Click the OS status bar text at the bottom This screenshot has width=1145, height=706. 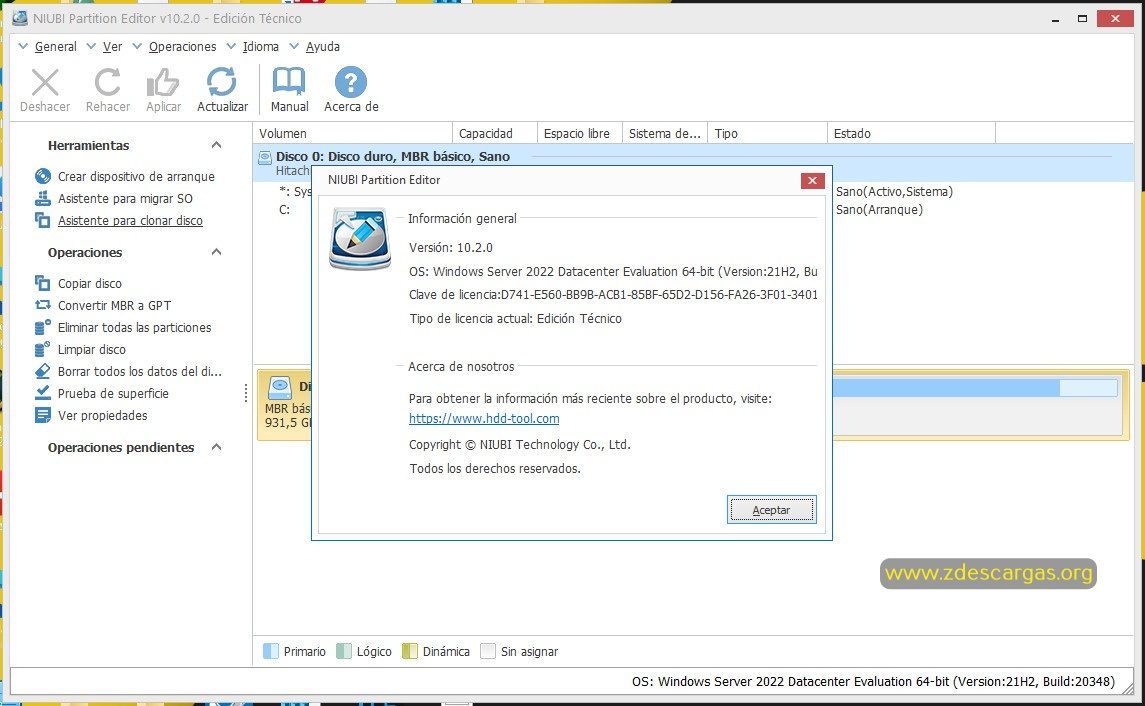click(x=873, y=681)
